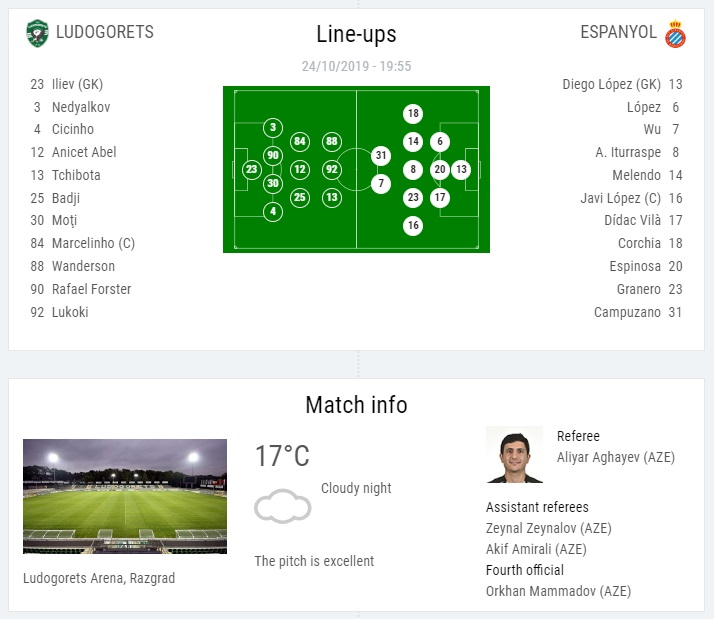
Task: Open Diego López (GK) player entry
Action: click(622, 84)
